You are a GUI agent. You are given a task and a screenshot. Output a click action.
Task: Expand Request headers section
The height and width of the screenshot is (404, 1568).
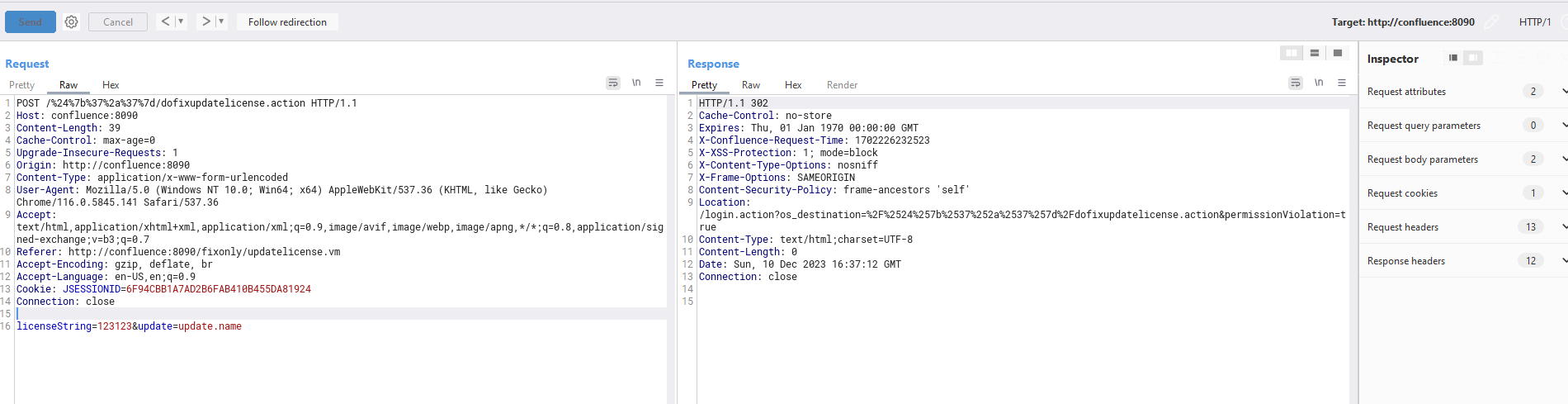tap(1465, 227)
